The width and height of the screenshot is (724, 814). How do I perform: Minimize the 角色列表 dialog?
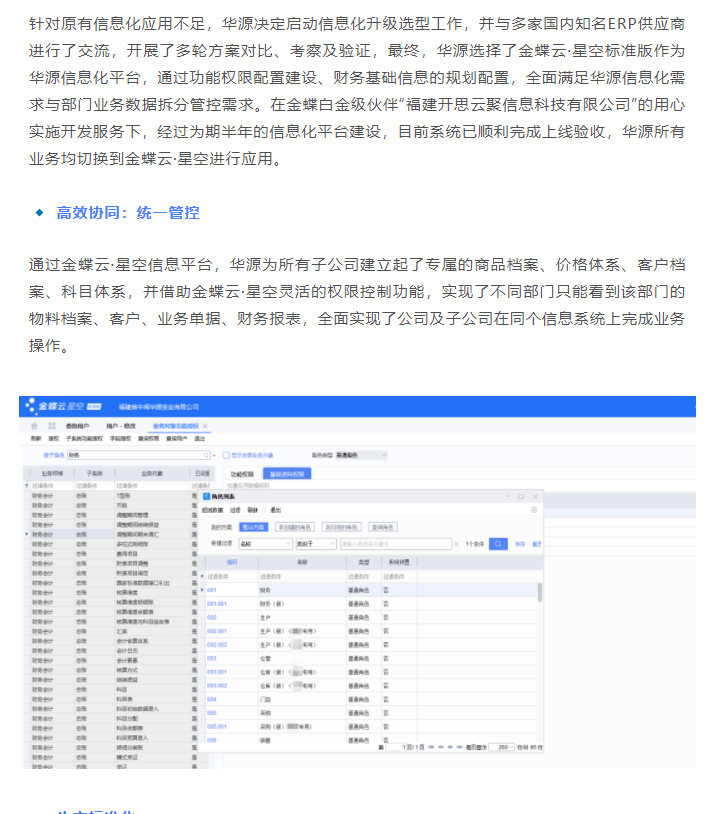coord(508,496)
